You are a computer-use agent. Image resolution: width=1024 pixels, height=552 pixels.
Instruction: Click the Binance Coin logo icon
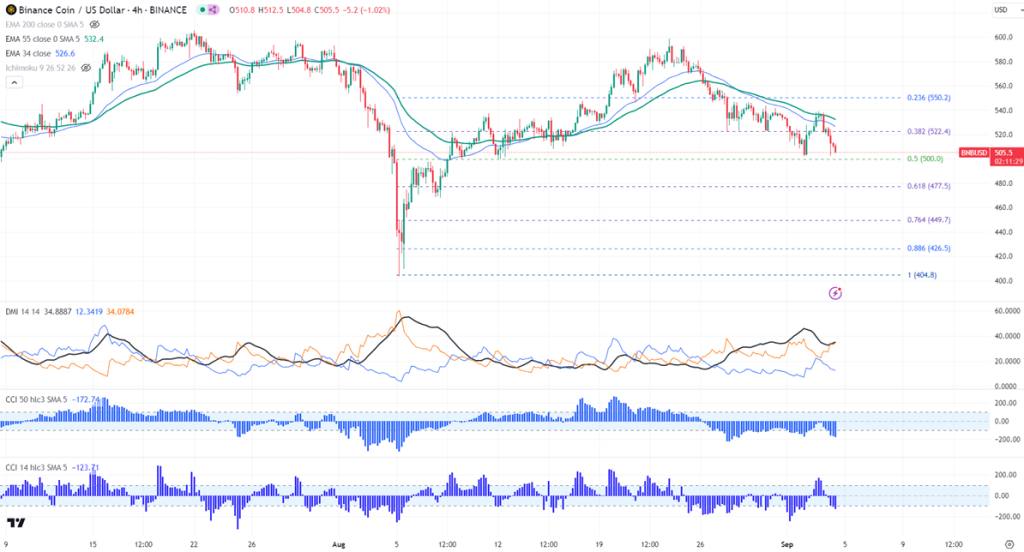click(x=10, y=10)
